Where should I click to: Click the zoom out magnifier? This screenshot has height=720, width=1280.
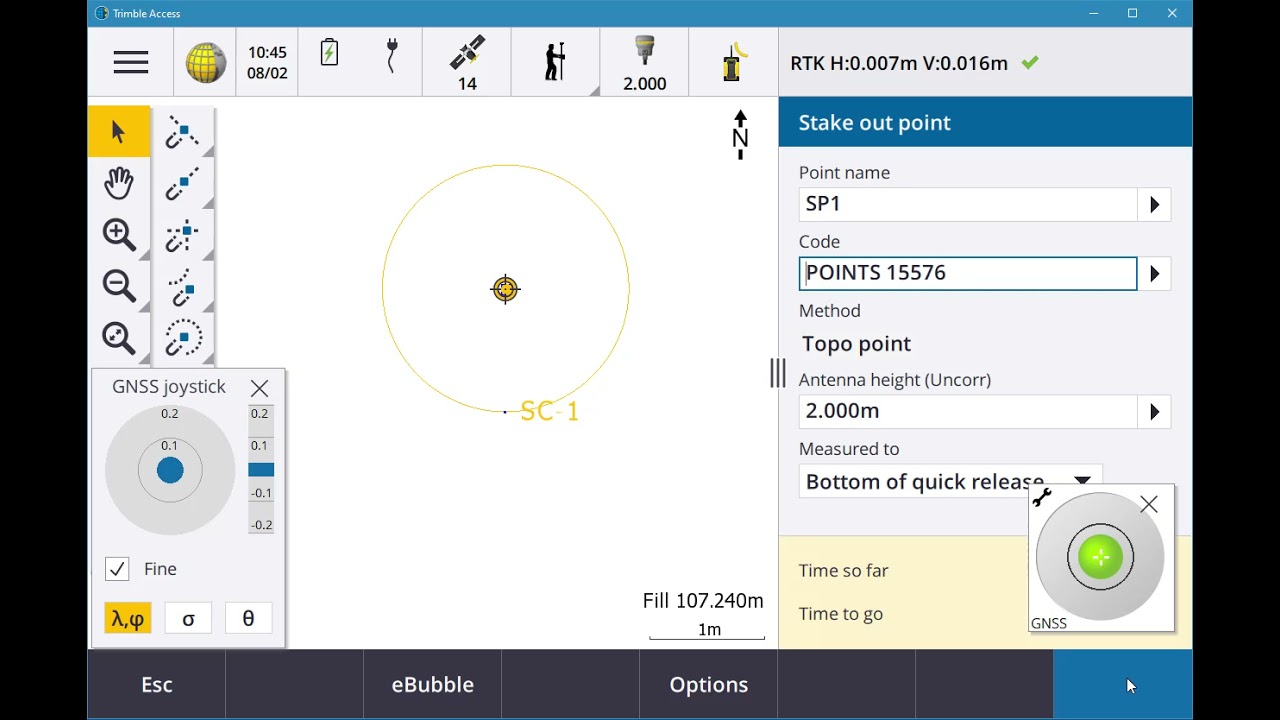pyautogui.click(x=119, y=286)
